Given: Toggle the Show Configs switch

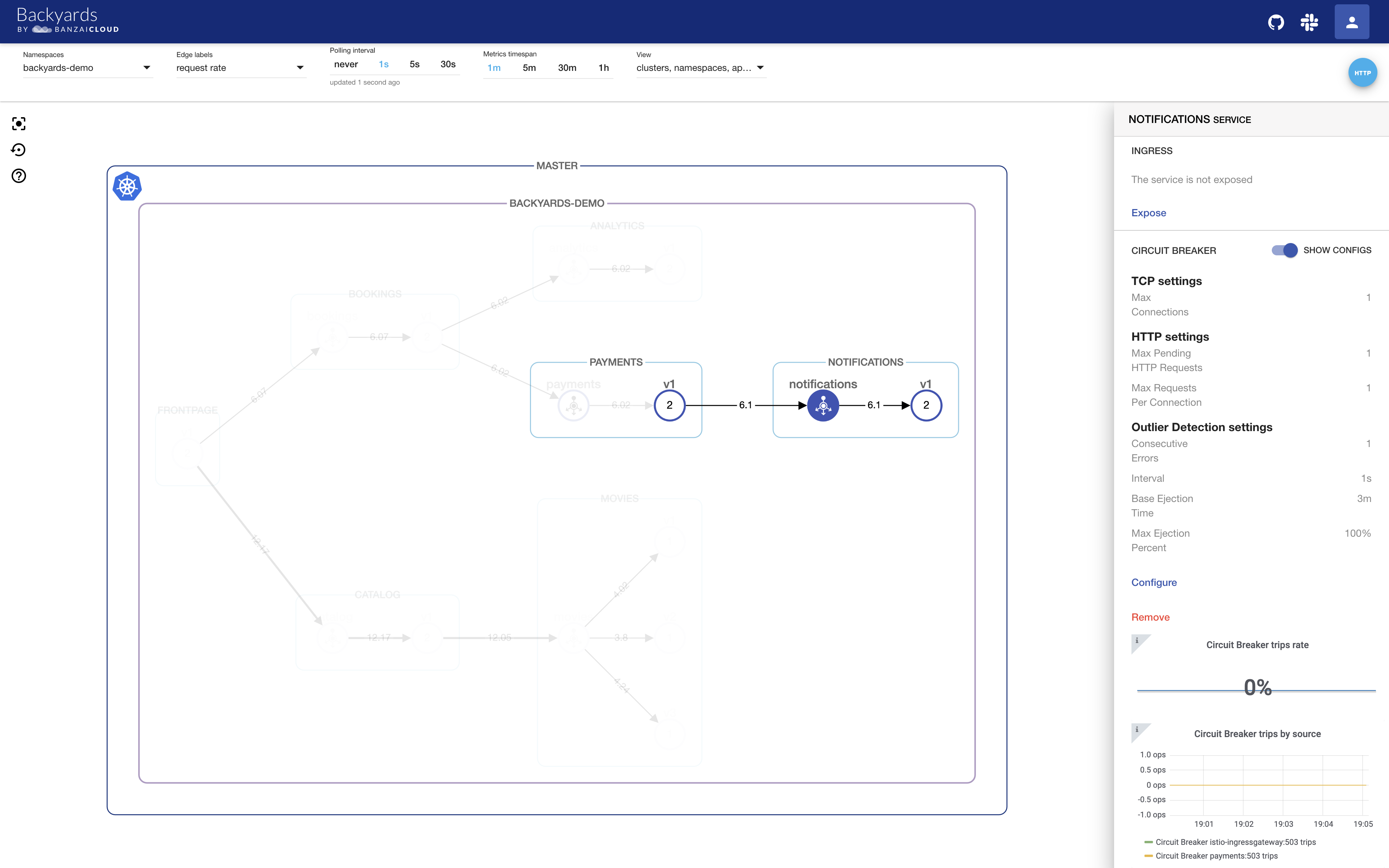Looking at the screenshot, I should click(1284, 250).
